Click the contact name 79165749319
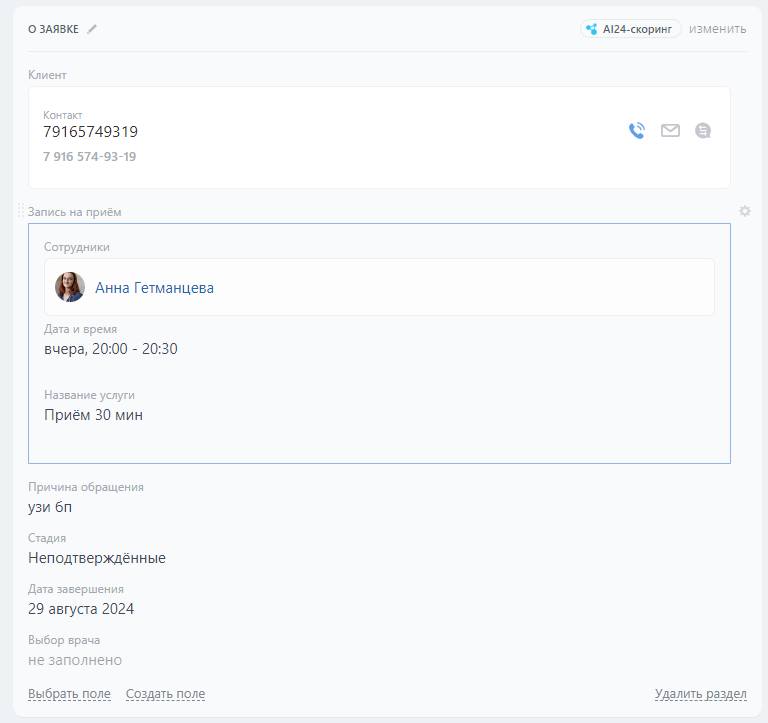This screenshot has width=768, height=723. coord(90,132)
